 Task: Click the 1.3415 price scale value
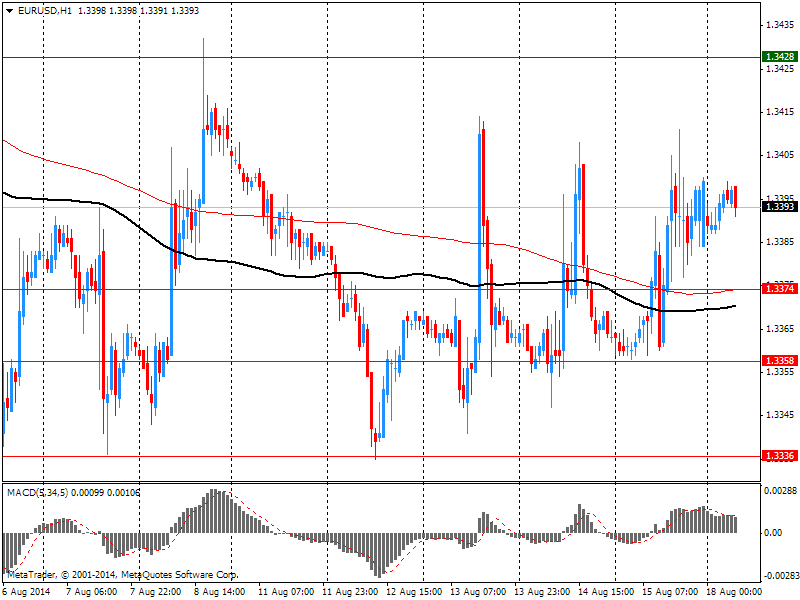(x=781, y=112)
